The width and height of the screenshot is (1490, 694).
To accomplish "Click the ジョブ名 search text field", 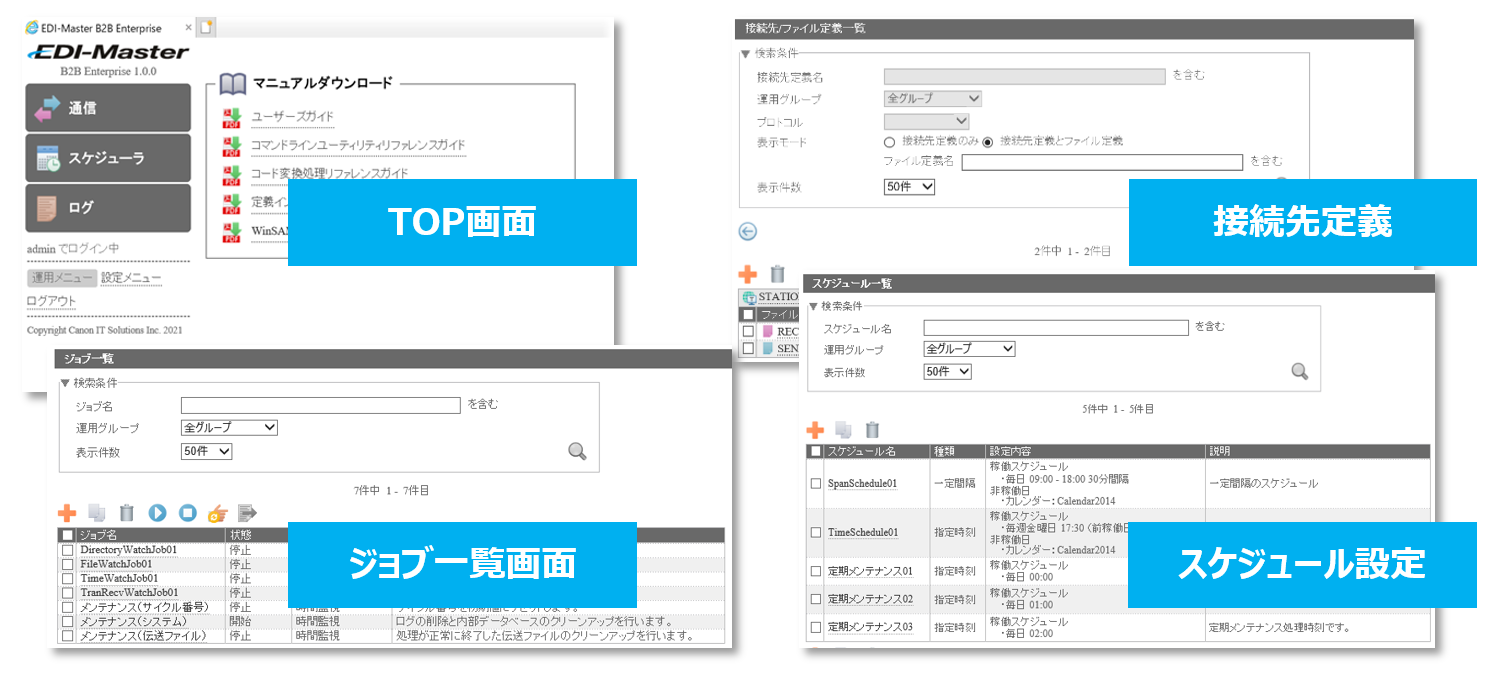I will point(320,405).
